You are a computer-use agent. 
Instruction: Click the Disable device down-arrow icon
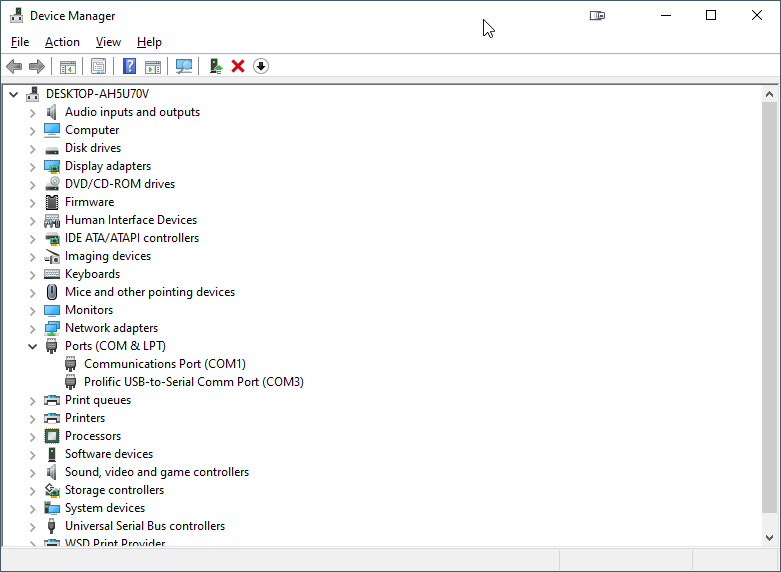pyautogui.click(x=261, y=66)
